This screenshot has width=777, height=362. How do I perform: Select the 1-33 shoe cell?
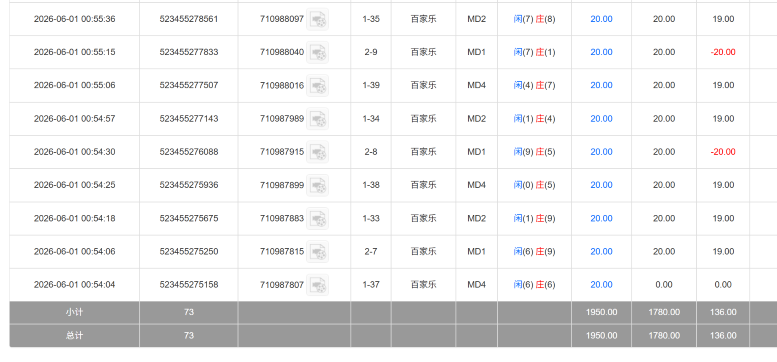click(371, 218)
